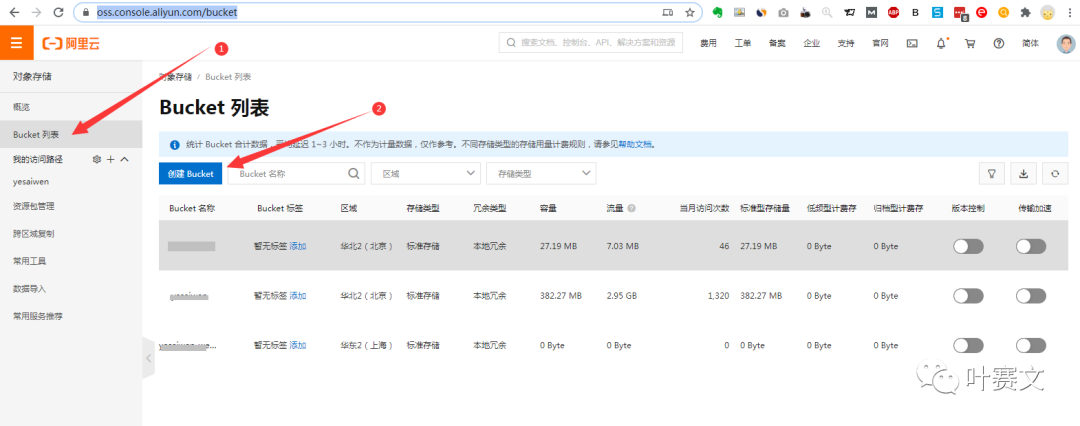Viewport: 1080px width, 426px height.
Task: Click 添加 tag link in 华东2（上海）row
Action: pyautogui.click(x=298, y=345)
